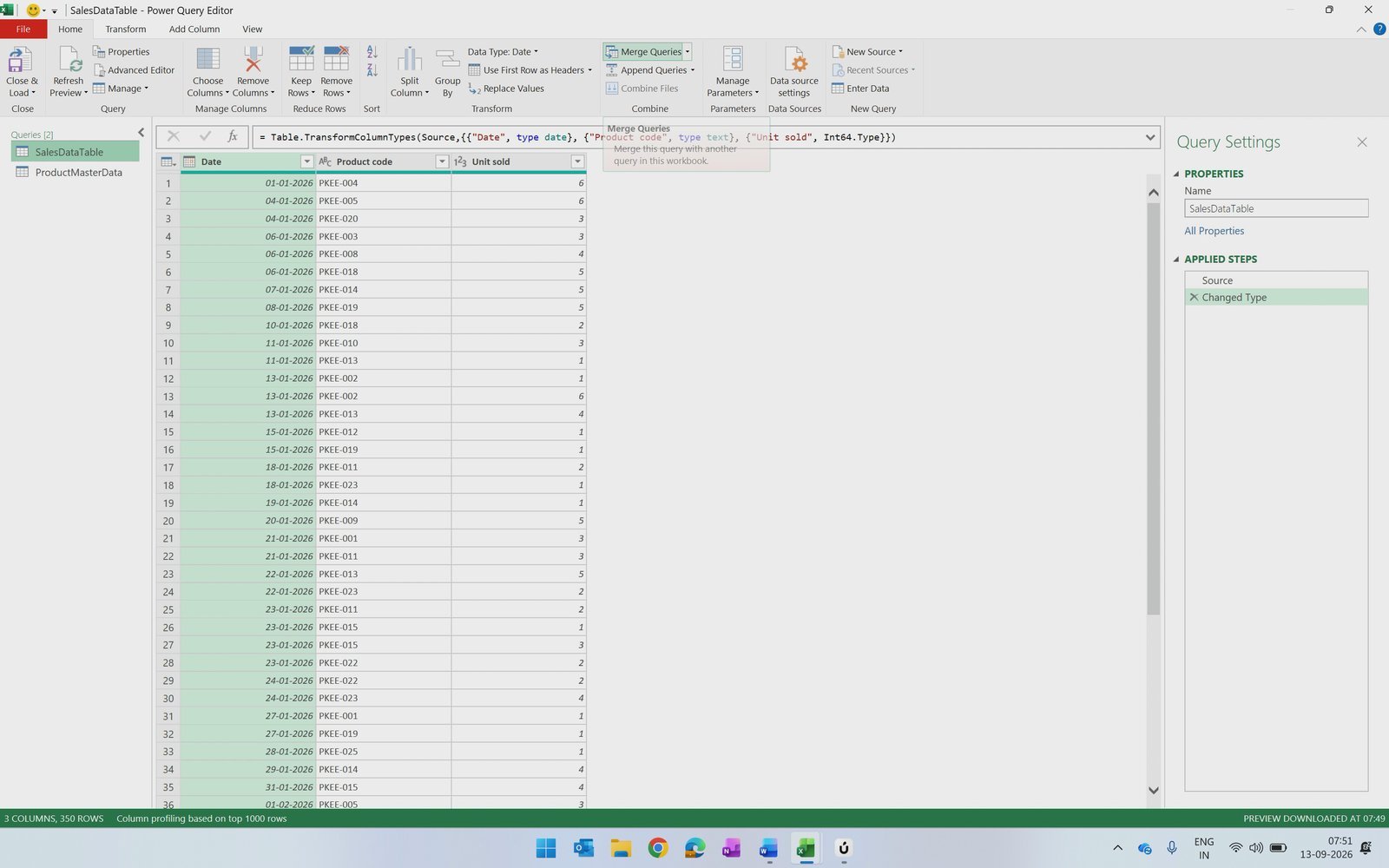This screenshot has height=868, width=1389.
Task: Click the Manage Parameters icon
Action: (x=733, y=59)
